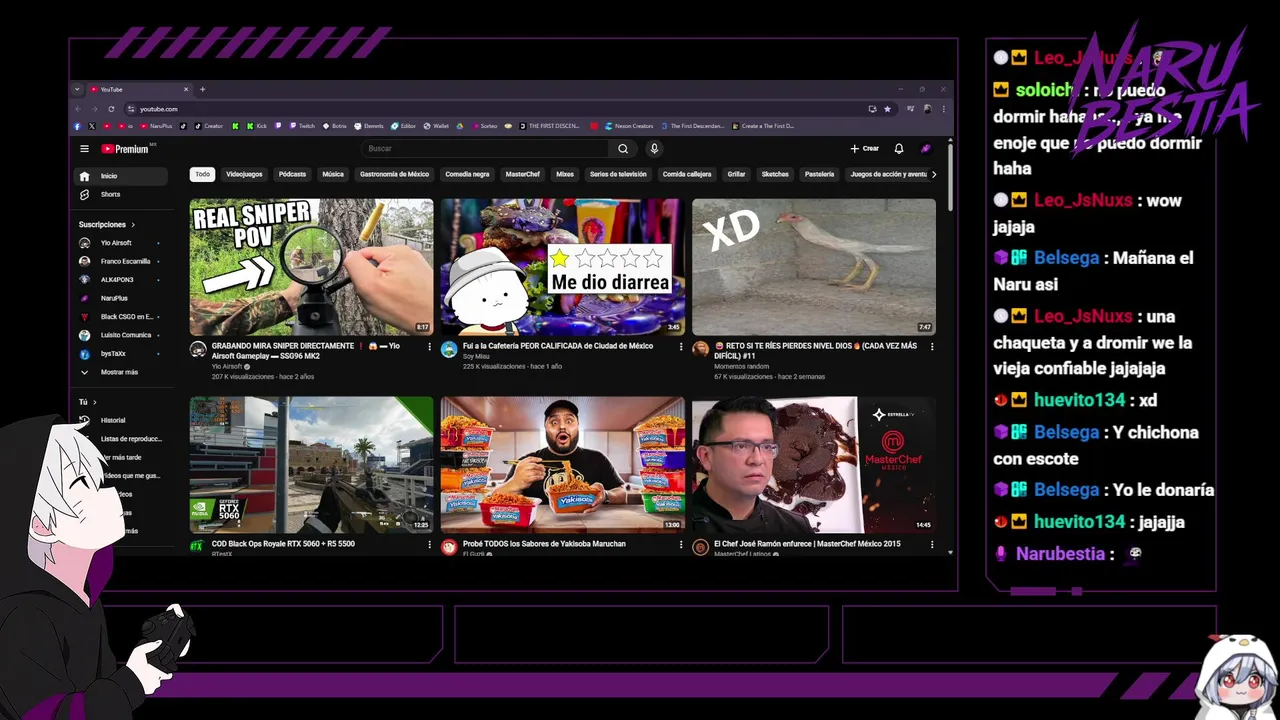The width and height of the screenshot is (1280, 720).
Task: Expand the Tú section chevron
Action: pos(94,402)
